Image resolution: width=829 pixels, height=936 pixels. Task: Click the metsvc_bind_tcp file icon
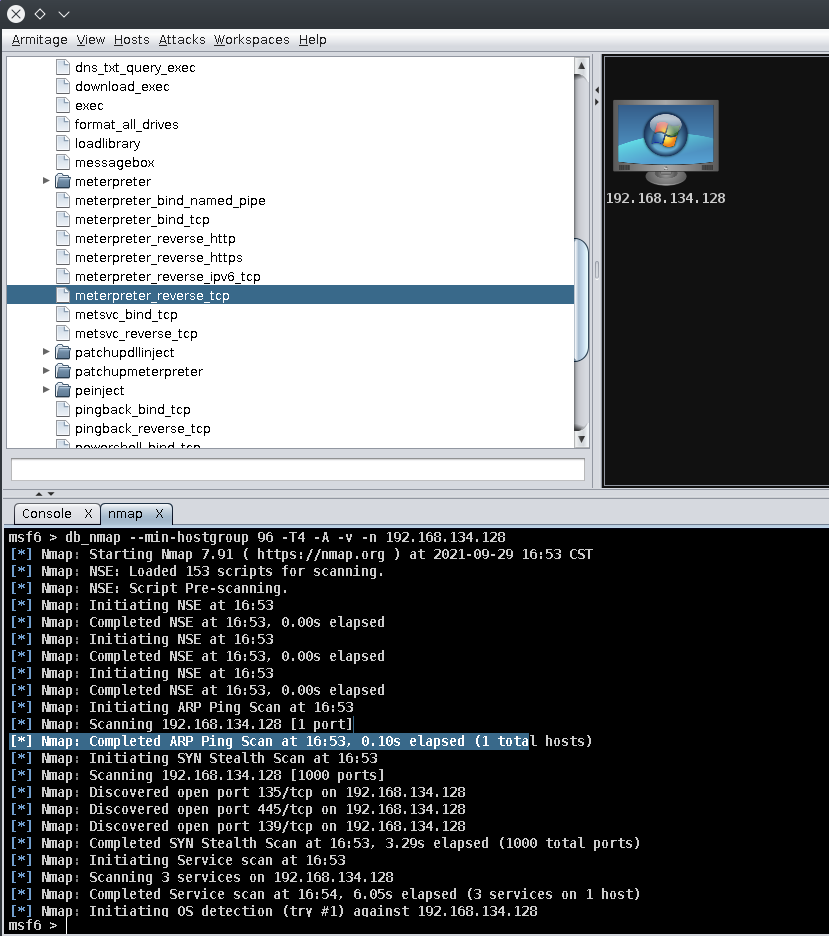tap(63, 315)
